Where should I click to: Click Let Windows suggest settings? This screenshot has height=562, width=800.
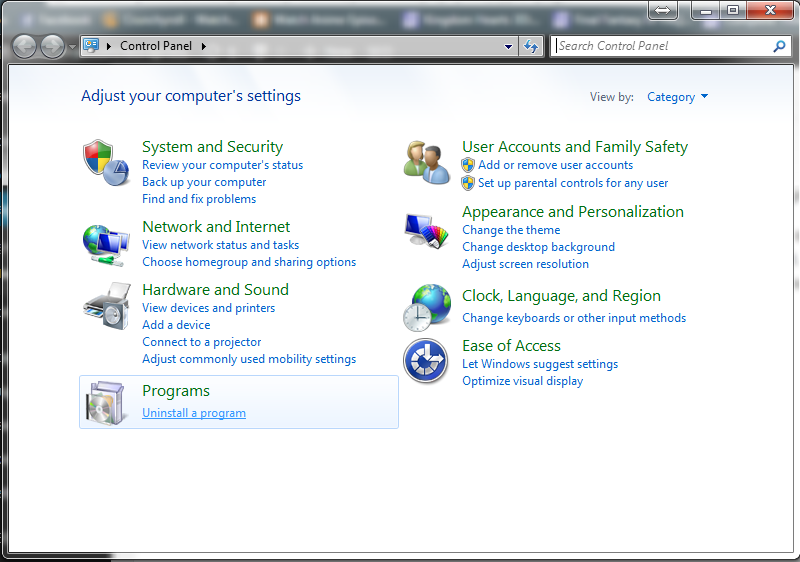pyautogui.click(x=540, y=364)
